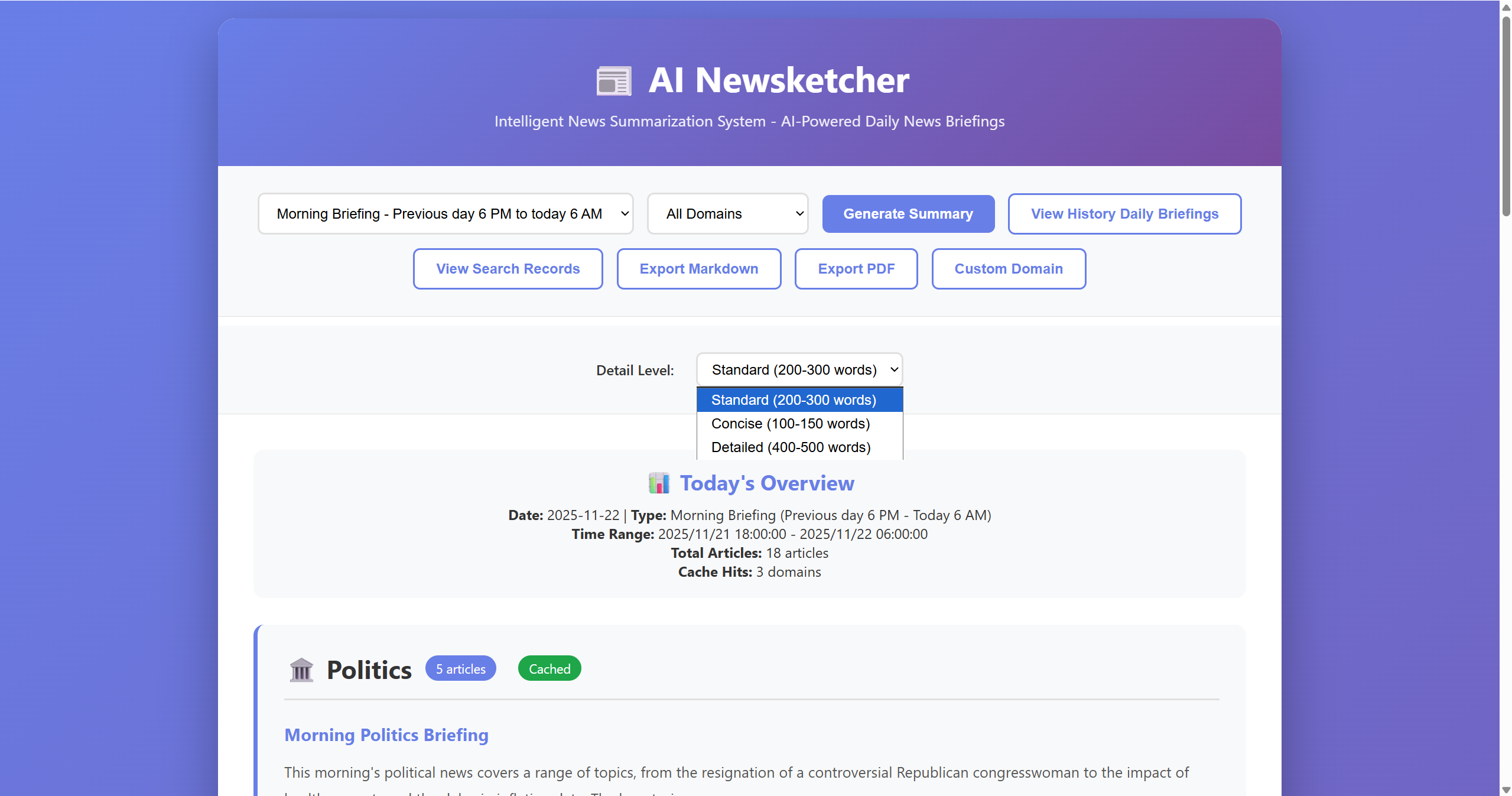This screenshot has width=1512, height=796.
Task: Collapse the Detail Level dropdown
Action: pyautogui.click(x=799, y=369)
